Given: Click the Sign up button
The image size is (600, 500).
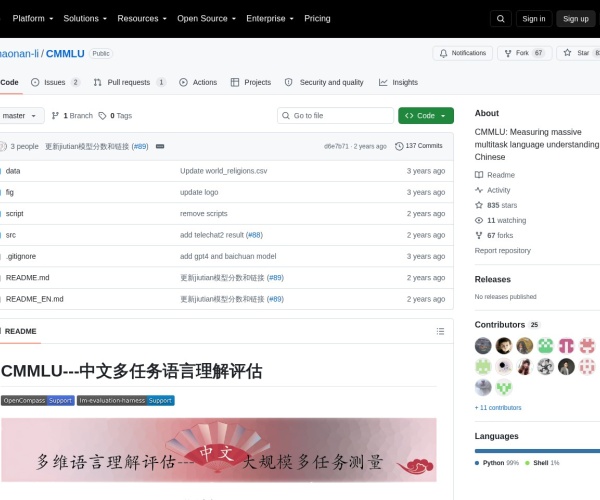Looking at the screenshot, I should click(576, 19).
